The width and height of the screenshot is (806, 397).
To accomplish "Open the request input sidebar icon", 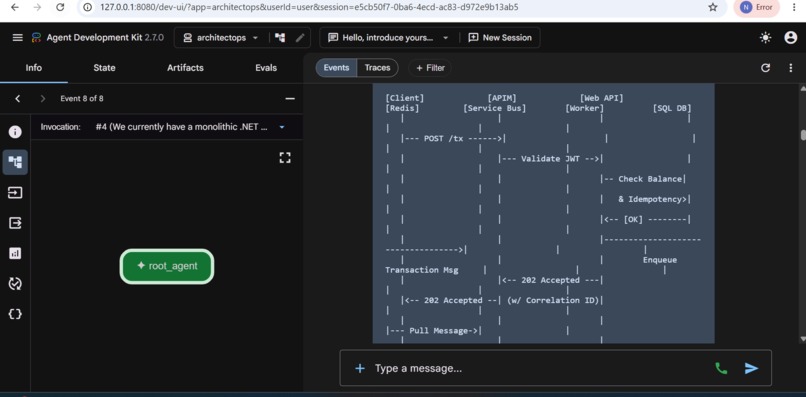I will click(x=15, y=193).
